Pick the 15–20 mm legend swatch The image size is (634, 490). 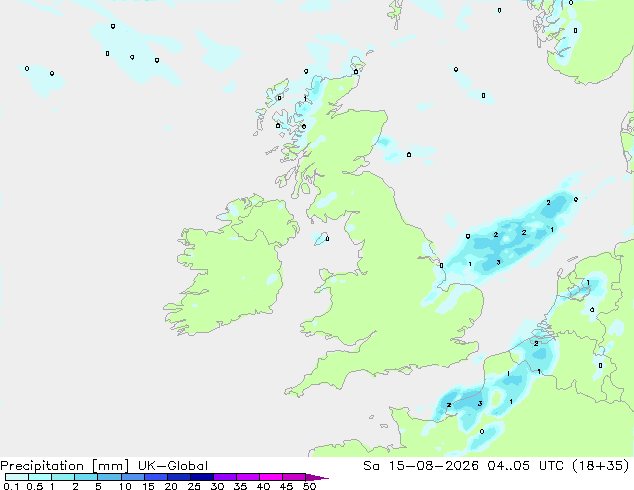pos(155,477)
